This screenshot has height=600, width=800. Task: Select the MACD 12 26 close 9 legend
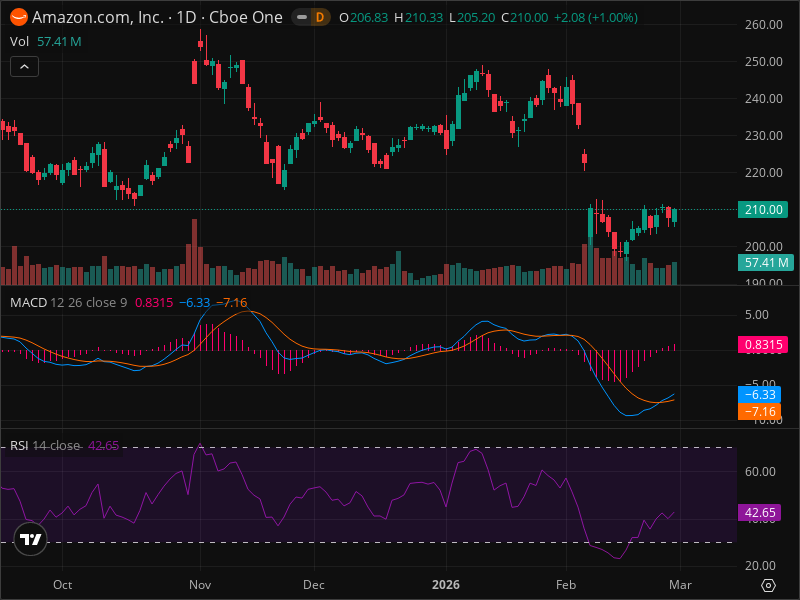click(x=68, y=303)
